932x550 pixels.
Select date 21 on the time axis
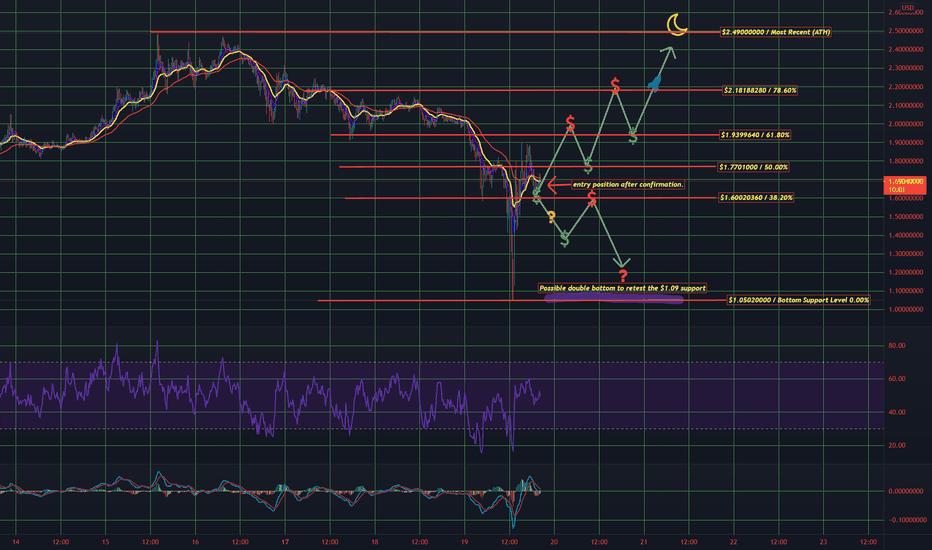point(644,542)
